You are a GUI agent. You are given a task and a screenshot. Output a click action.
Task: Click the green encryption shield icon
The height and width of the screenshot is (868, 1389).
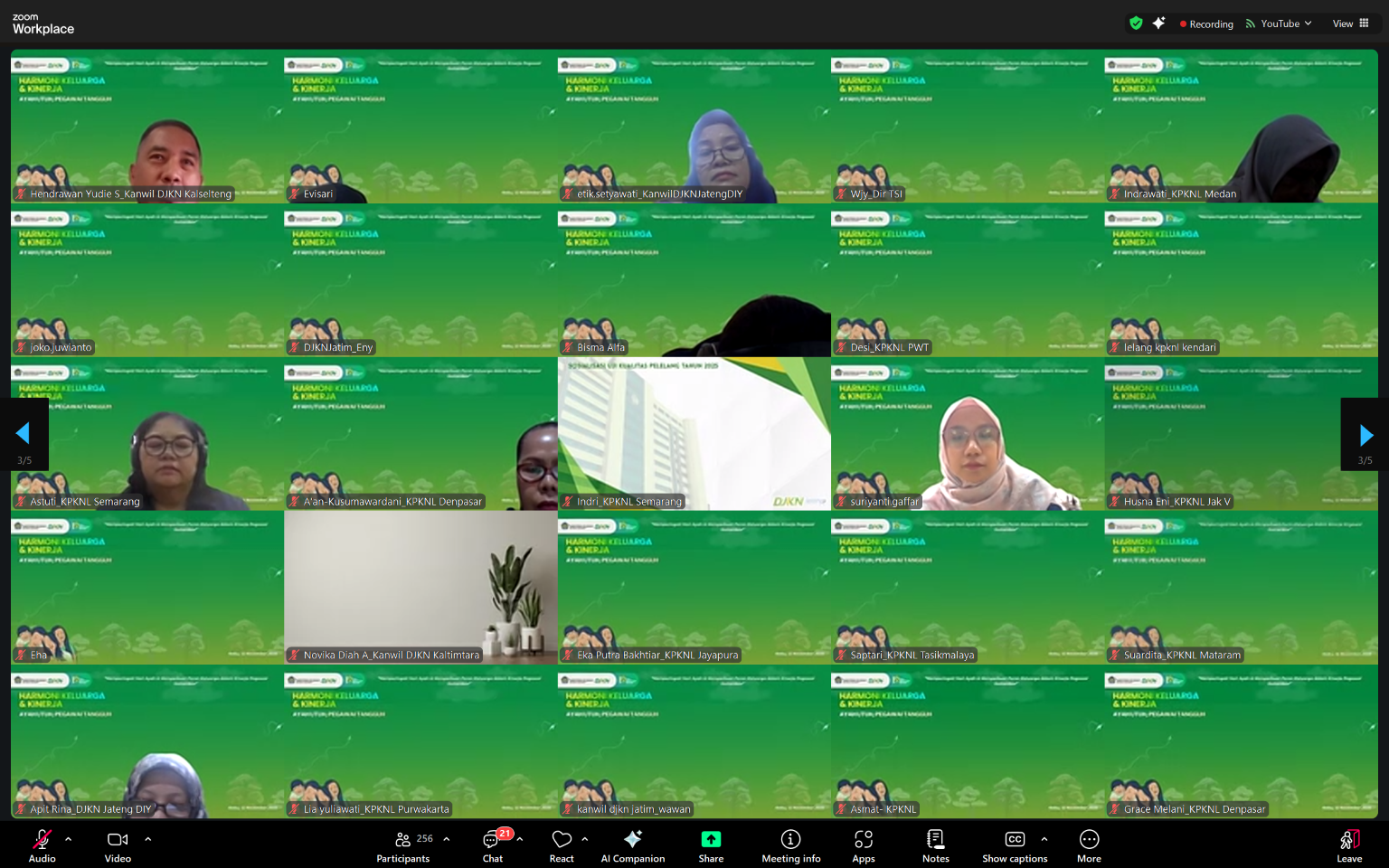[x=1136, y=24]
